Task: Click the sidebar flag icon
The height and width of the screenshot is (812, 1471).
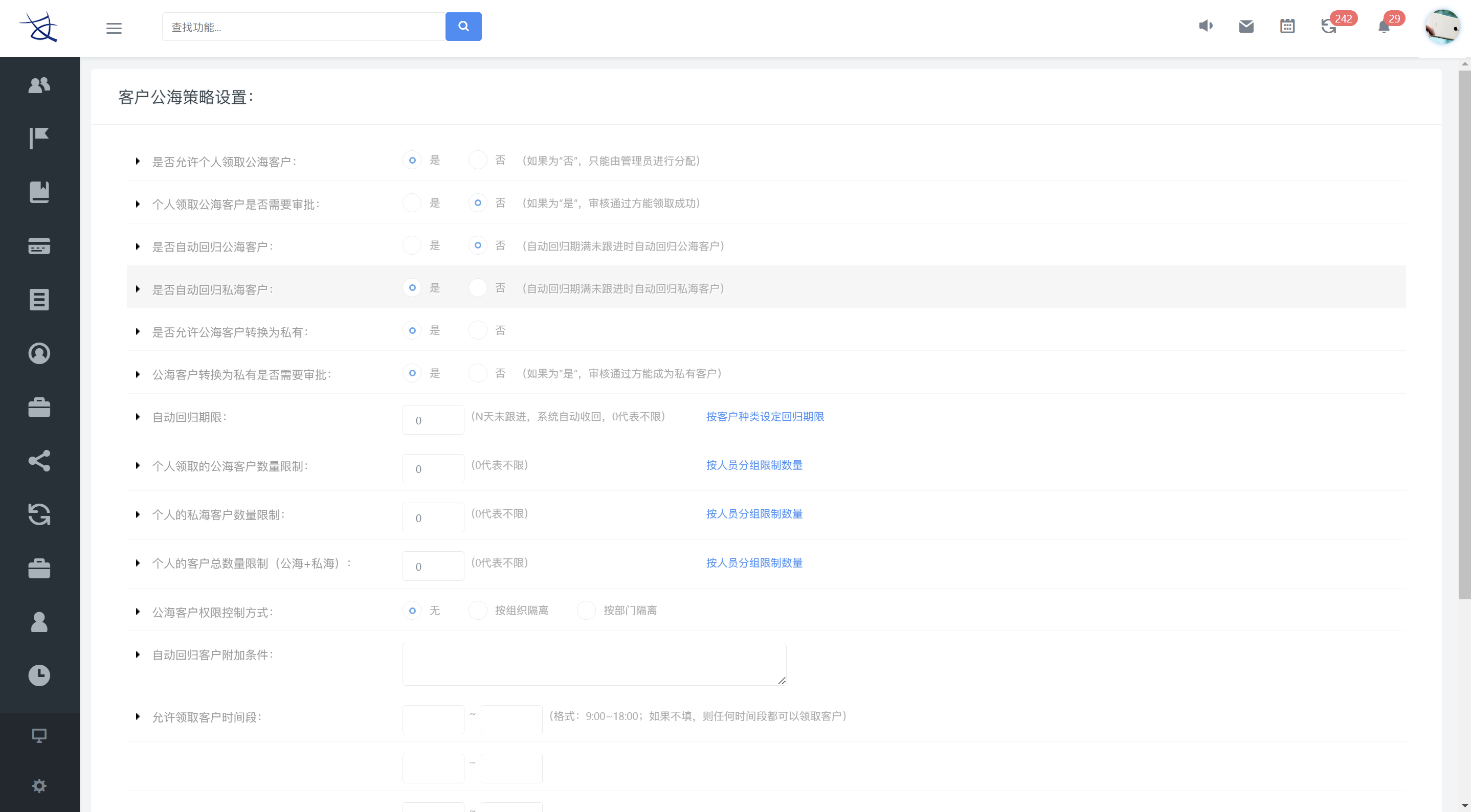Action: [x=39, y=138]
